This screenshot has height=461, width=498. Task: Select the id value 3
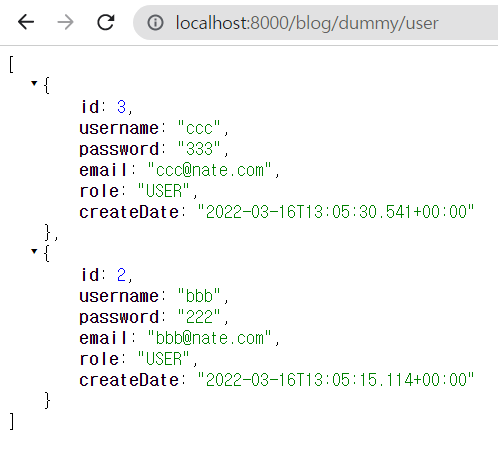click(x=121, y=107)
